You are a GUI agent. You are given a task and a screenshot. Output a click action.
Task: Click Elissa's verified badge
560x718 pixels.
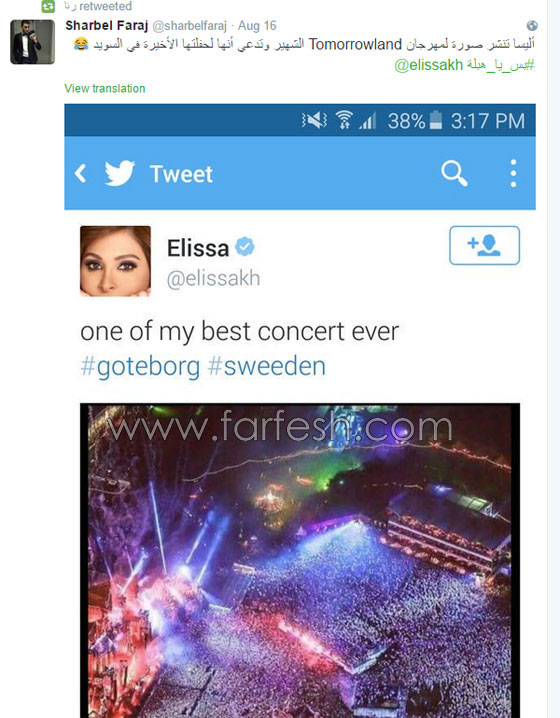(x=245, y=247)
